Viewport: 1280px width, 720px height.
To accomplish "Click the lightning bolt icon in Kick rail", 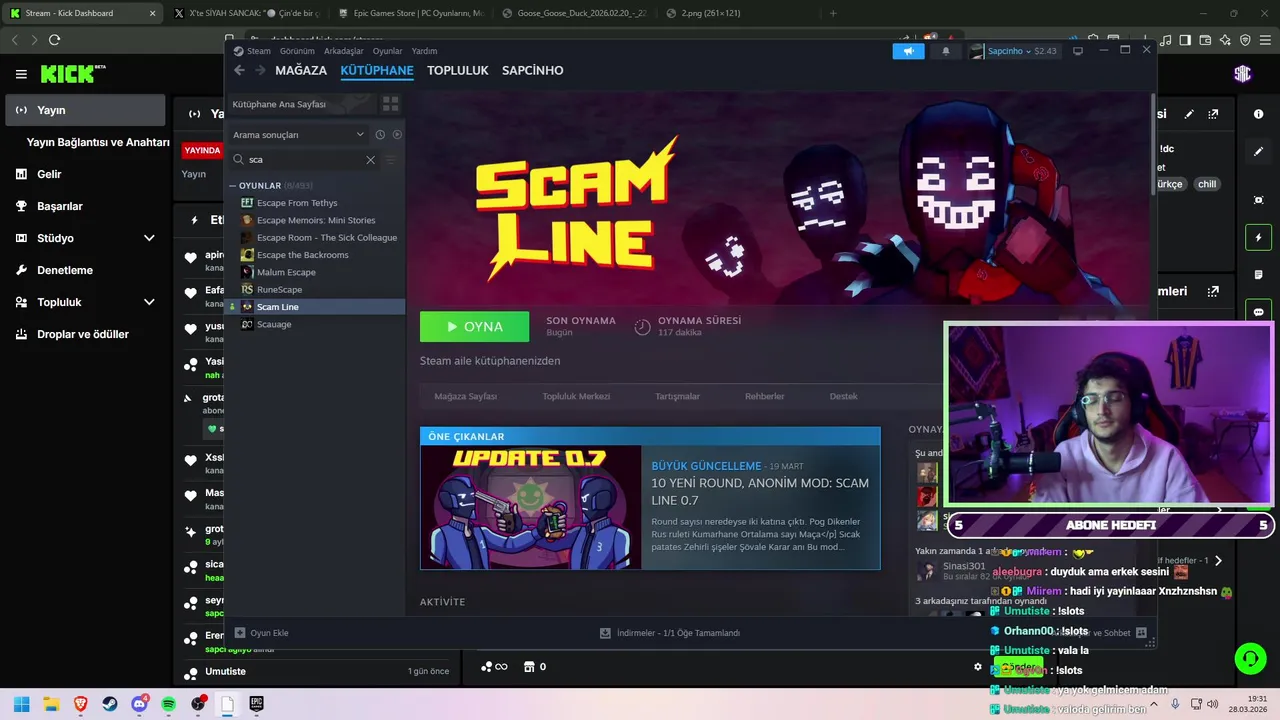I will 1259,238.
